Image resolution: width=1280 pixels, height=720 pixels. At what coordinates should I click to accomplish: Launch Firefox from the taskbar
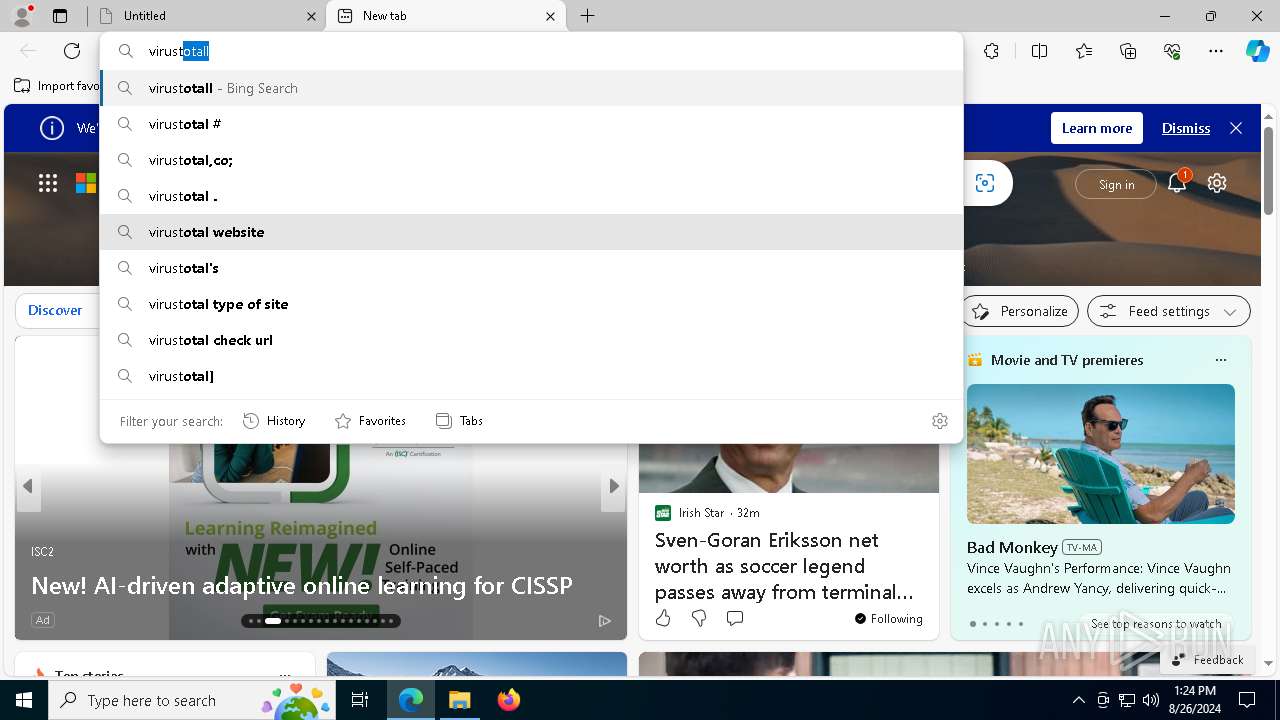(x=509, y=700)
